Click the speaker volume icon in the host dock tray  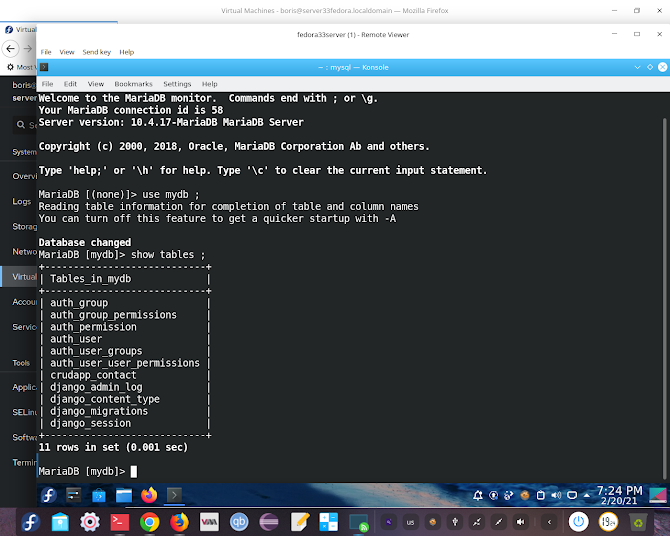[x=520, y=522]
